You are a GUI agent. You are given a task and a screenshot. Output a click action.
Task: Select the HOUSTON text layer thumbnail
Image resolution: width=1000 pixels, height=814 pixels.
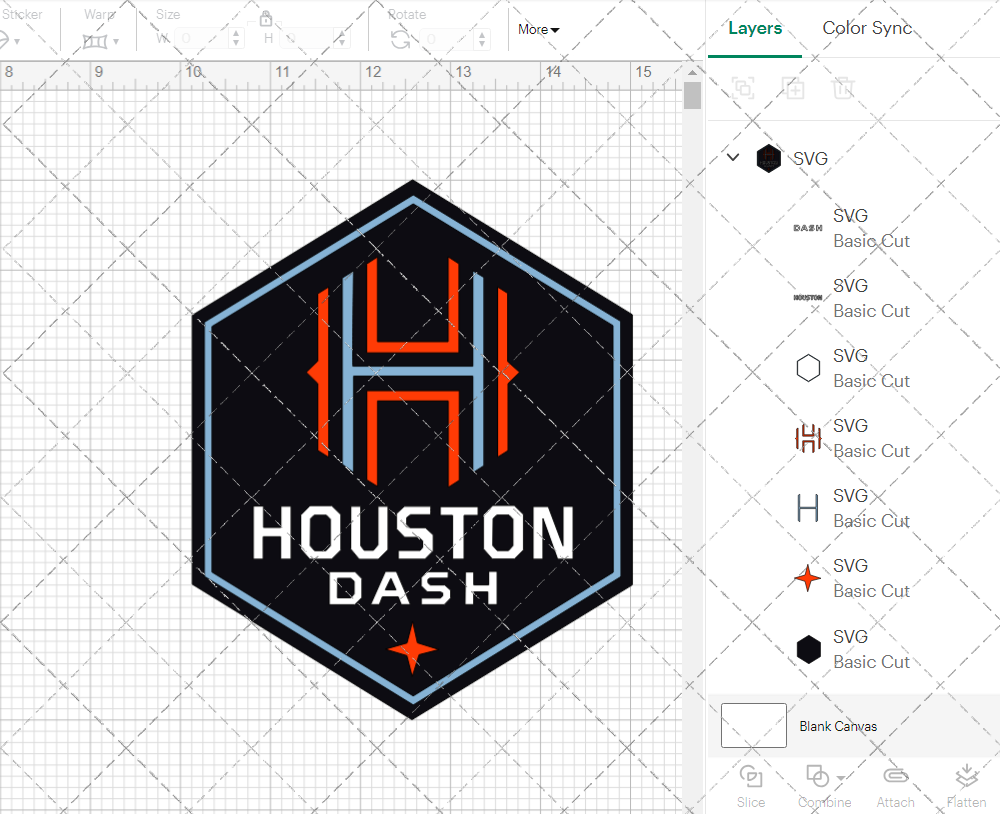click(807, 298)
